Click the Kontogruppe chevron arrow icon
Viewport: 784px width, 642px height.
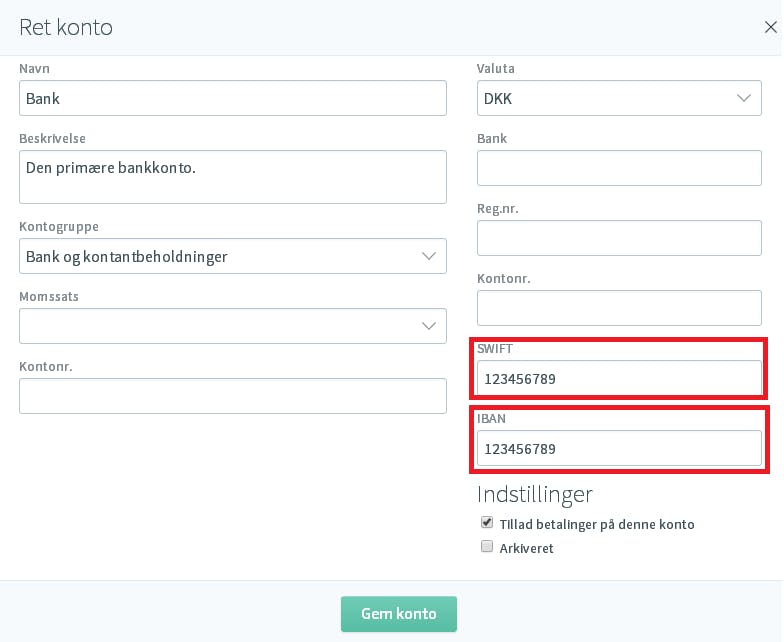(x=428, y=256)
